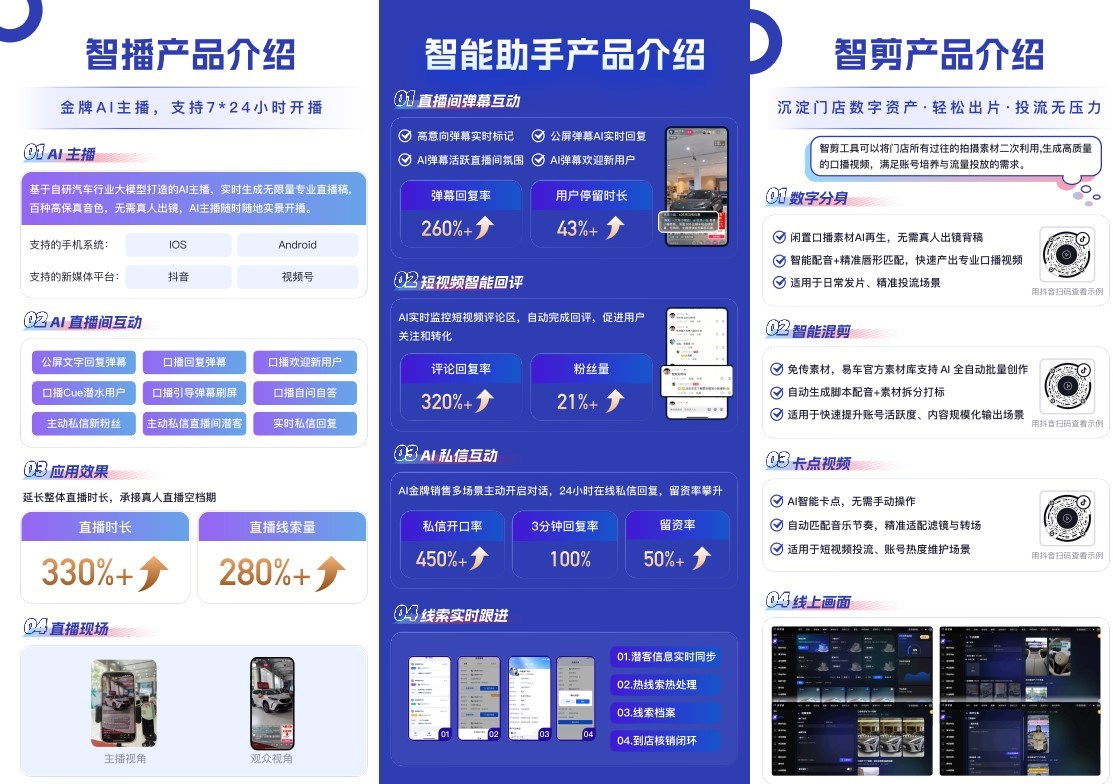Click the arrow beside 50%+ 留资率
Screen dimensions: 1113x784
[x=701, y=558]
